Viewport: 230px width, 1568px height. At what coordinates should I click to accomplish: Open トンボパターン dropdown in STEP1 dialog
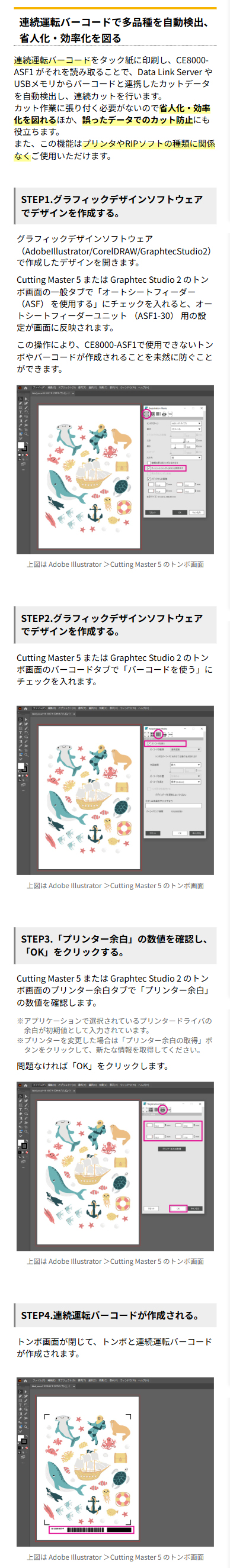click(186, 423)
